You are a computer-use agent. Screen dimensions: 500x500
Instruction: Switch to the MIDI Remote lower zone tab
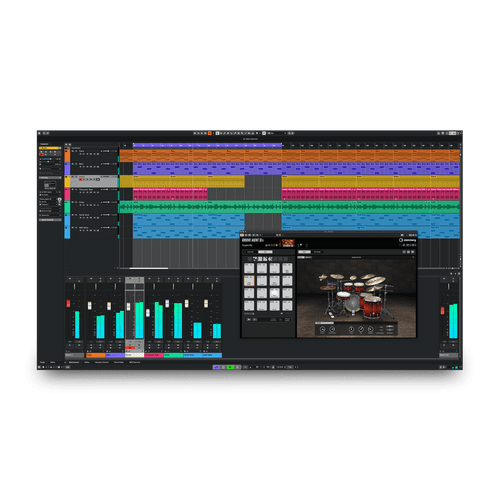pos(135,362)
